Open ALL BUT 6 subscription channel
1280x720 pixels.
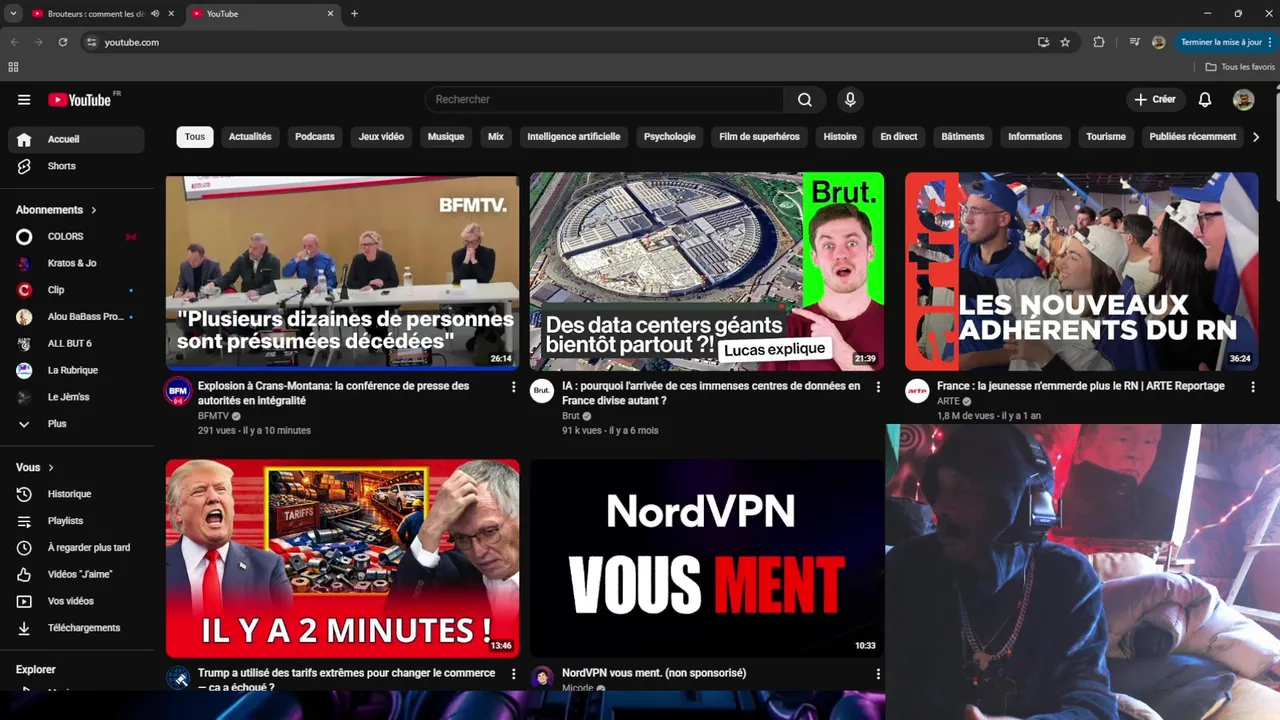76,344
